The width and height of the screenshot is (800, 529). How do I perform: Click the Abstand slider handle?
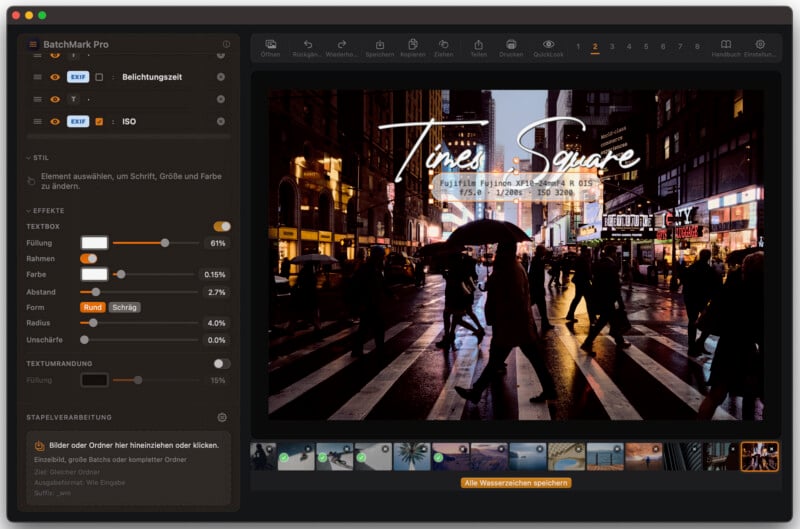coord(95,292)
